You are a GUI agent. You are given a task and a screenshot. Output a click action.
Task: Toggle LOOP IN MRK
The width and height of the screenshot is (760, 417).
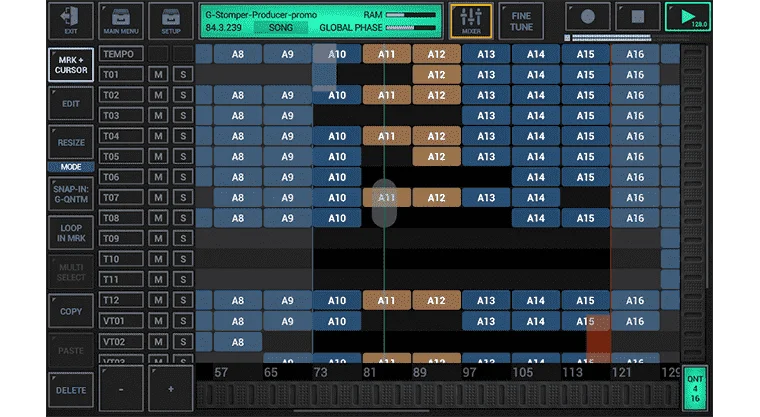pos(71,233)
